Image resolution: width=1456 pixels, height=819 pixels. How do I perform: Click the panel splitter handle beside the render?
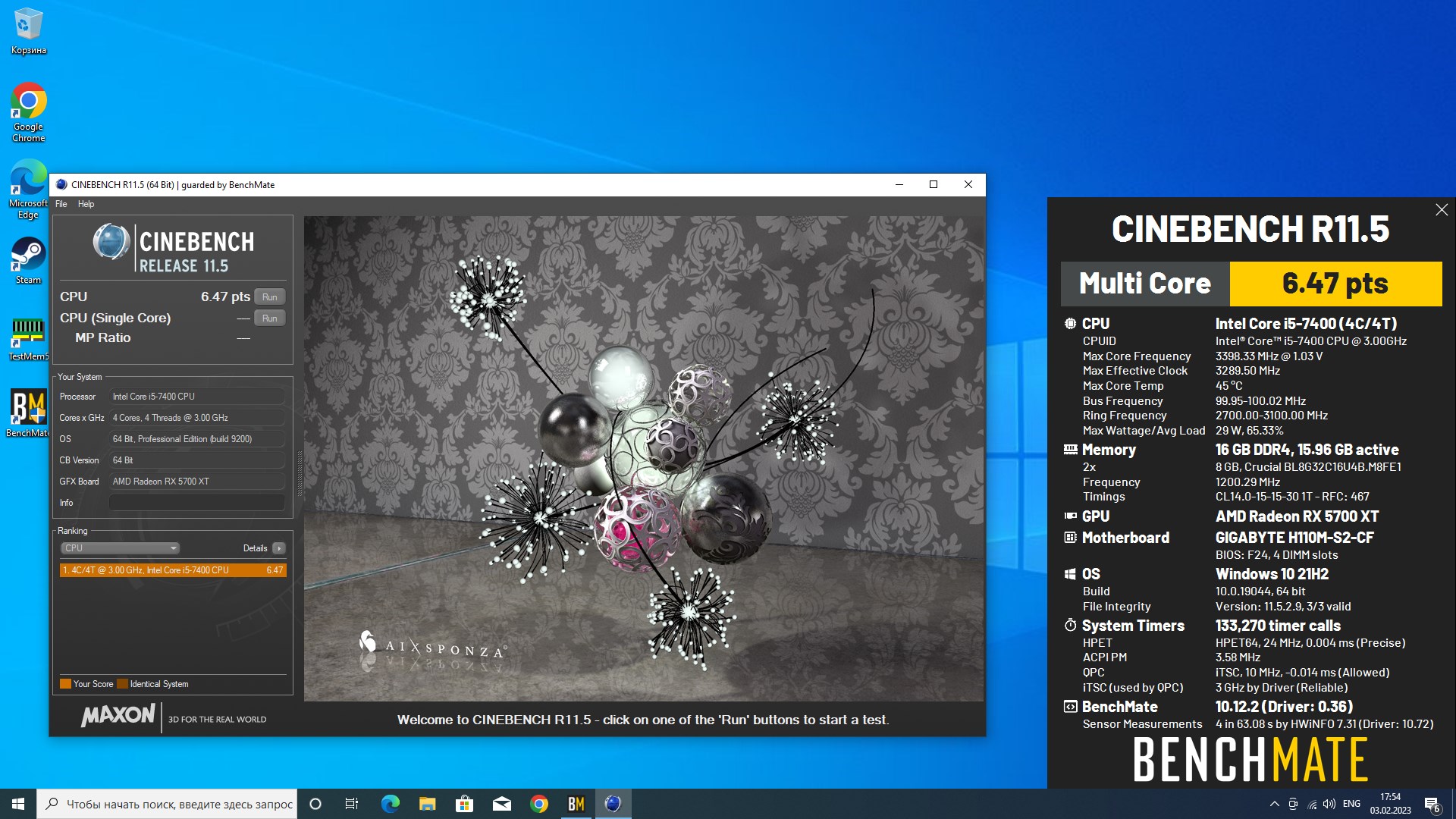300,474
